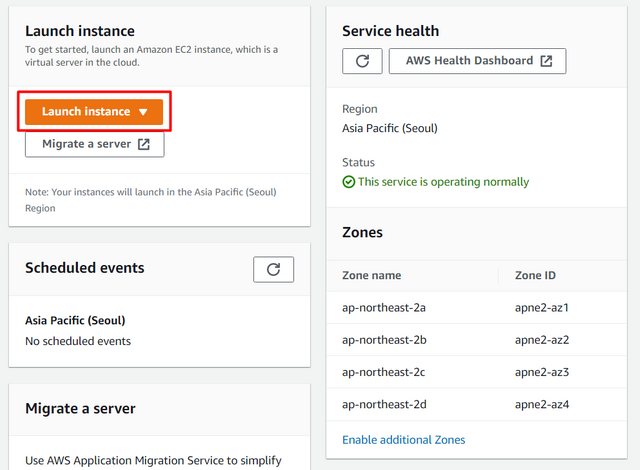Click the Scheduled events heading

(x=84, y=268)
